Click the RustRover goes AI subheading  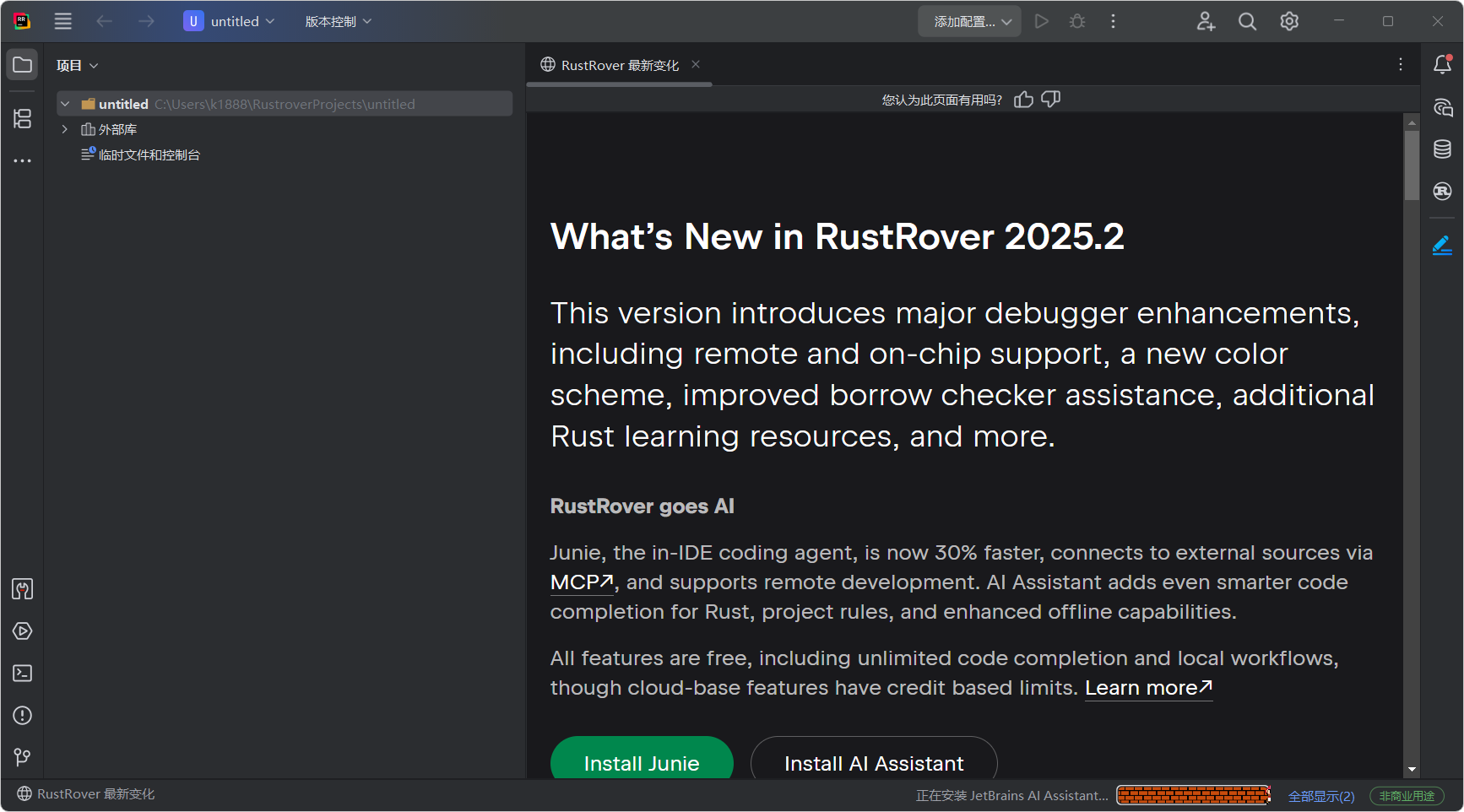[x=642, y=506]
